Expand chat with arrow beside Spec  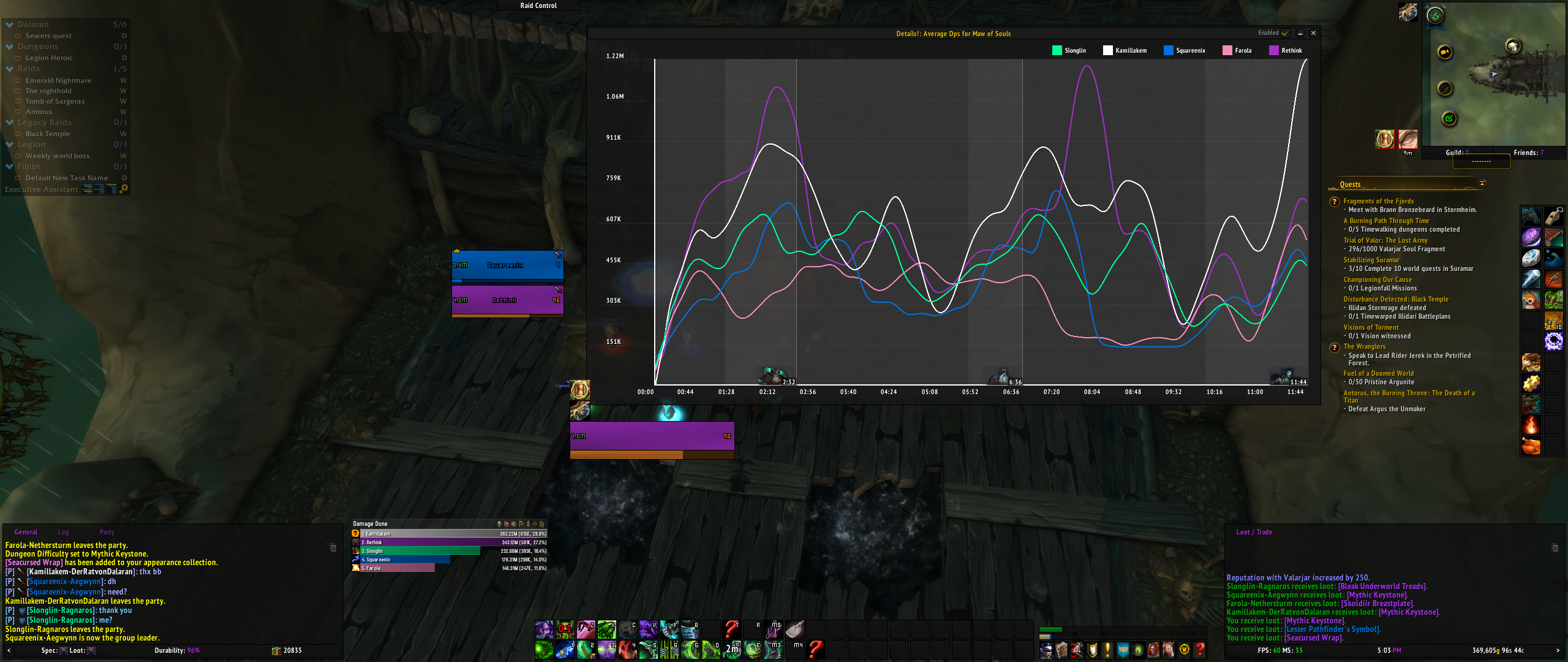[x=9, y=650]
